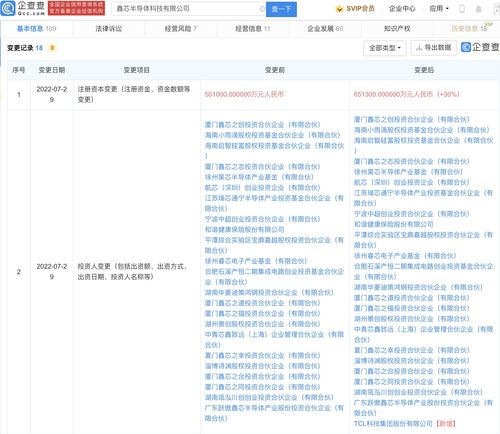Viewport: 500px width, 434px height.
Task: Open the 企业中心 link
Action: [x=402, y=9]
